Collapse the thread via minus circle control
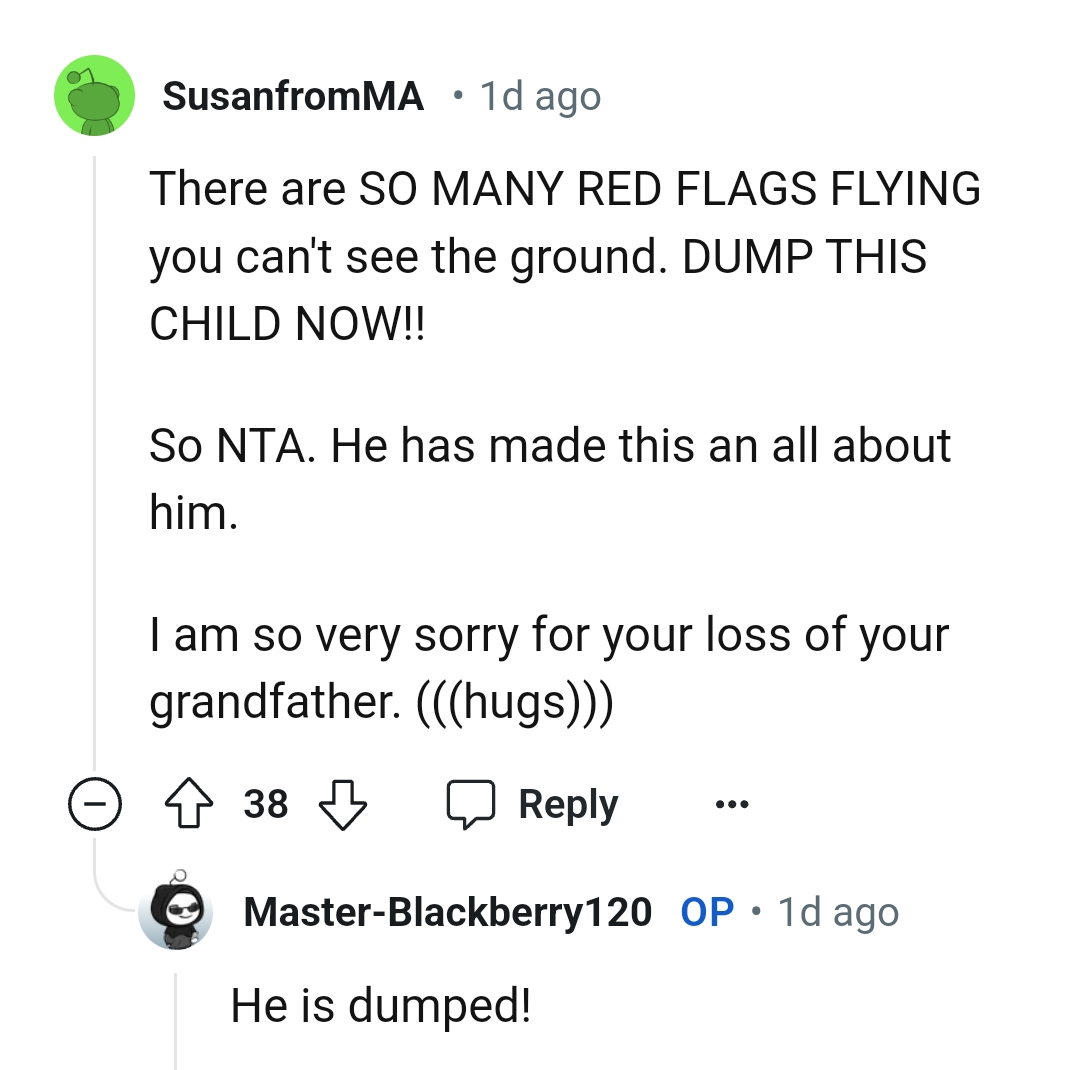 pyautogui.click(x=94, y=803)
